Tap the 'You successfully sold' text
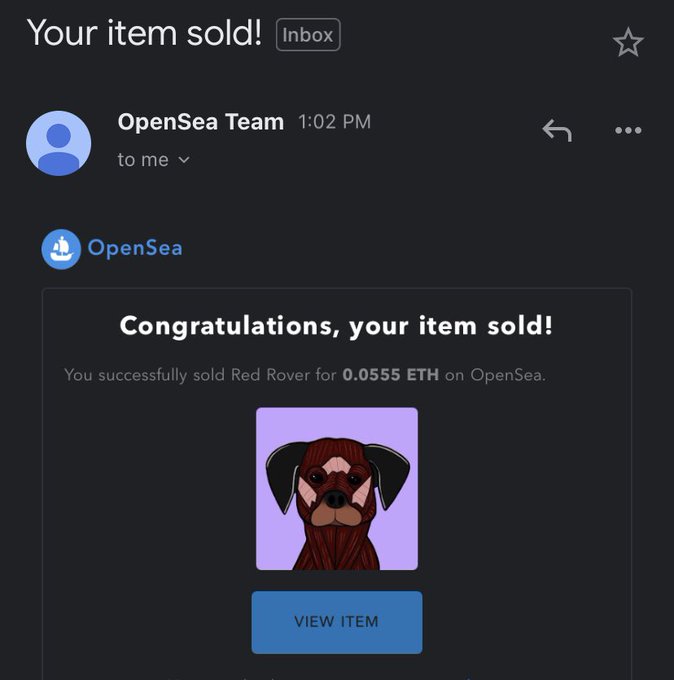This screenshot has height=680, width=674. pyautogui.click(x=144, y=375)
